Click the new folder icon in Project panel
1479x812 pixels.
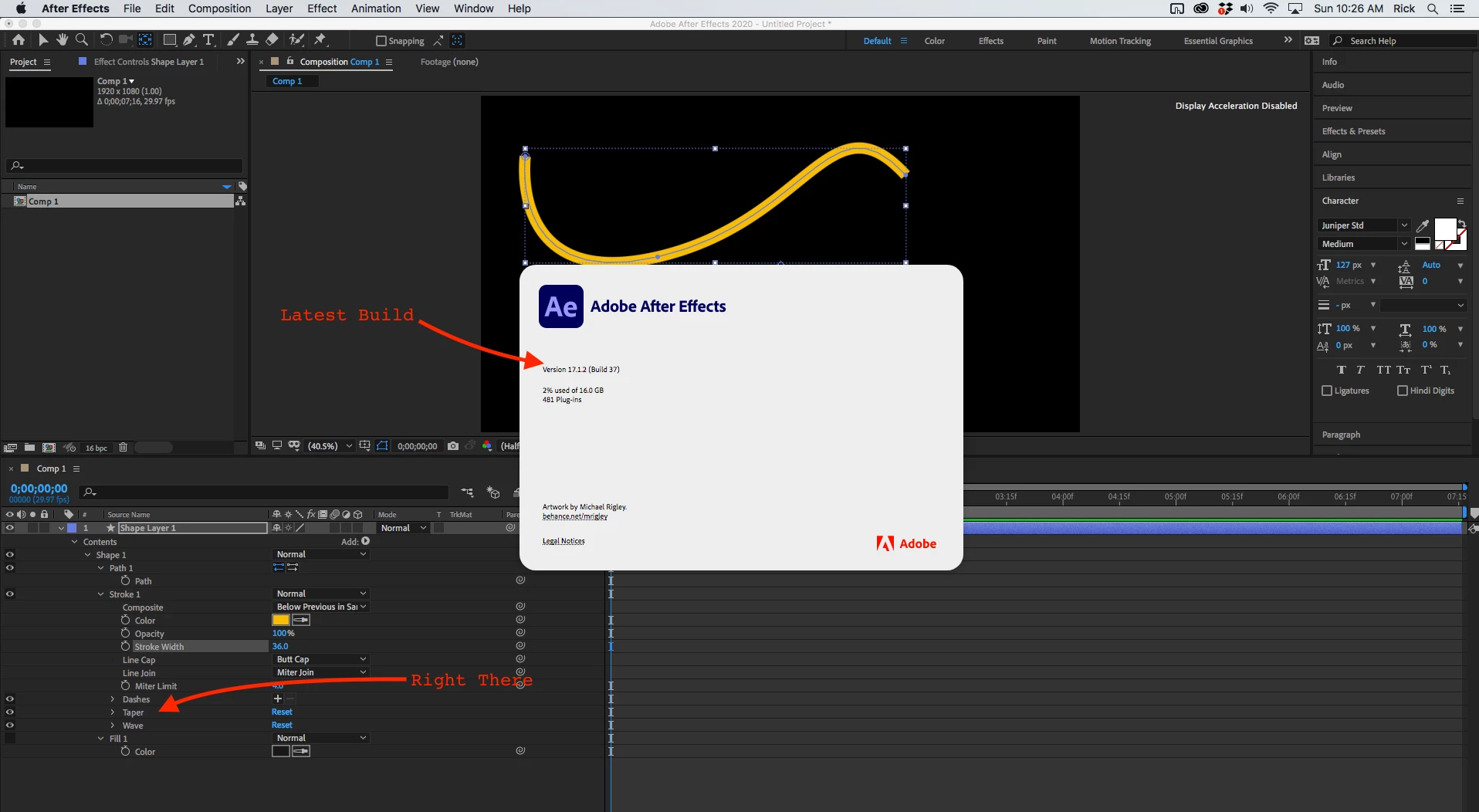tap(29, 448)
